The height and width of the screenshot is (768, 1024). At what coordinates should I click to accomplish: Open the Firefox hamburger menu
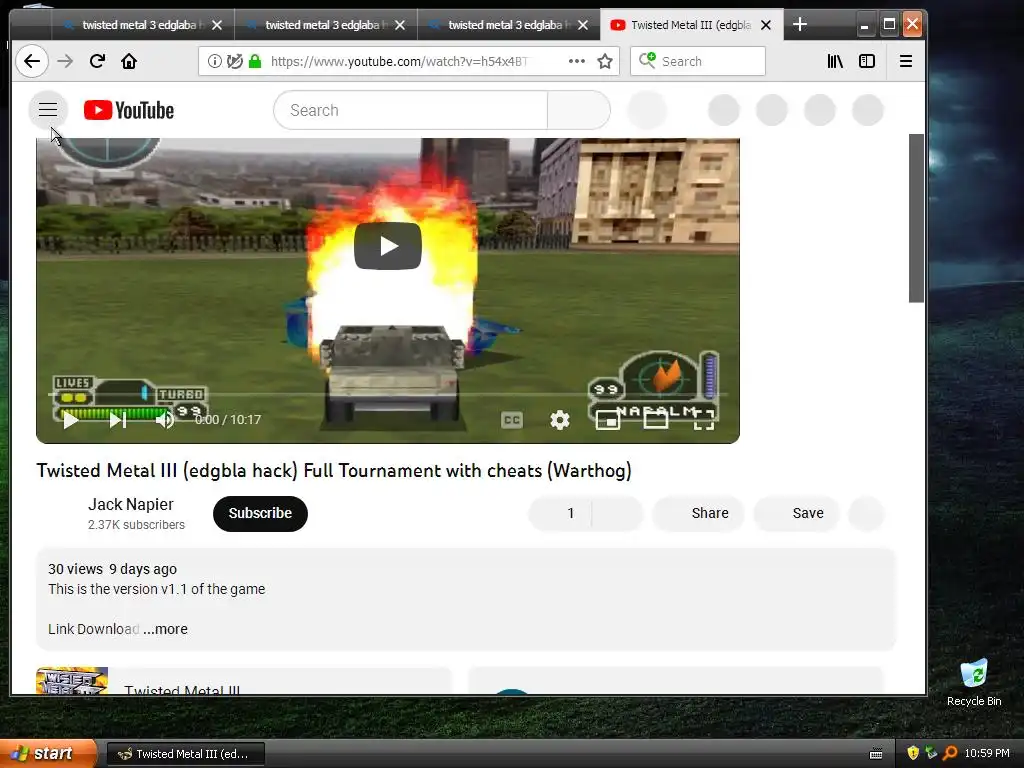(x=906, y=61)
